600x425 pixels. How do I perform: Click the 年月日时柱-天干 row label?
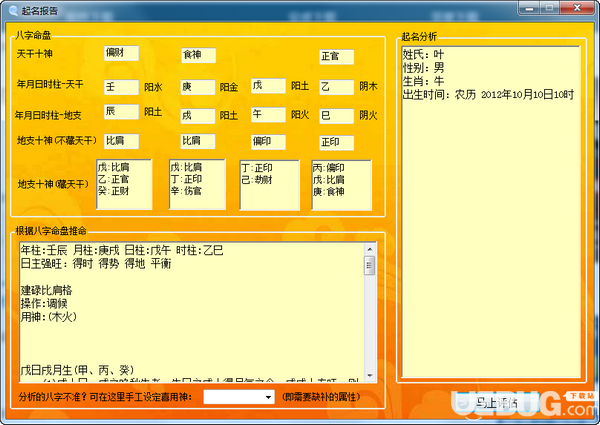(50, 84)
